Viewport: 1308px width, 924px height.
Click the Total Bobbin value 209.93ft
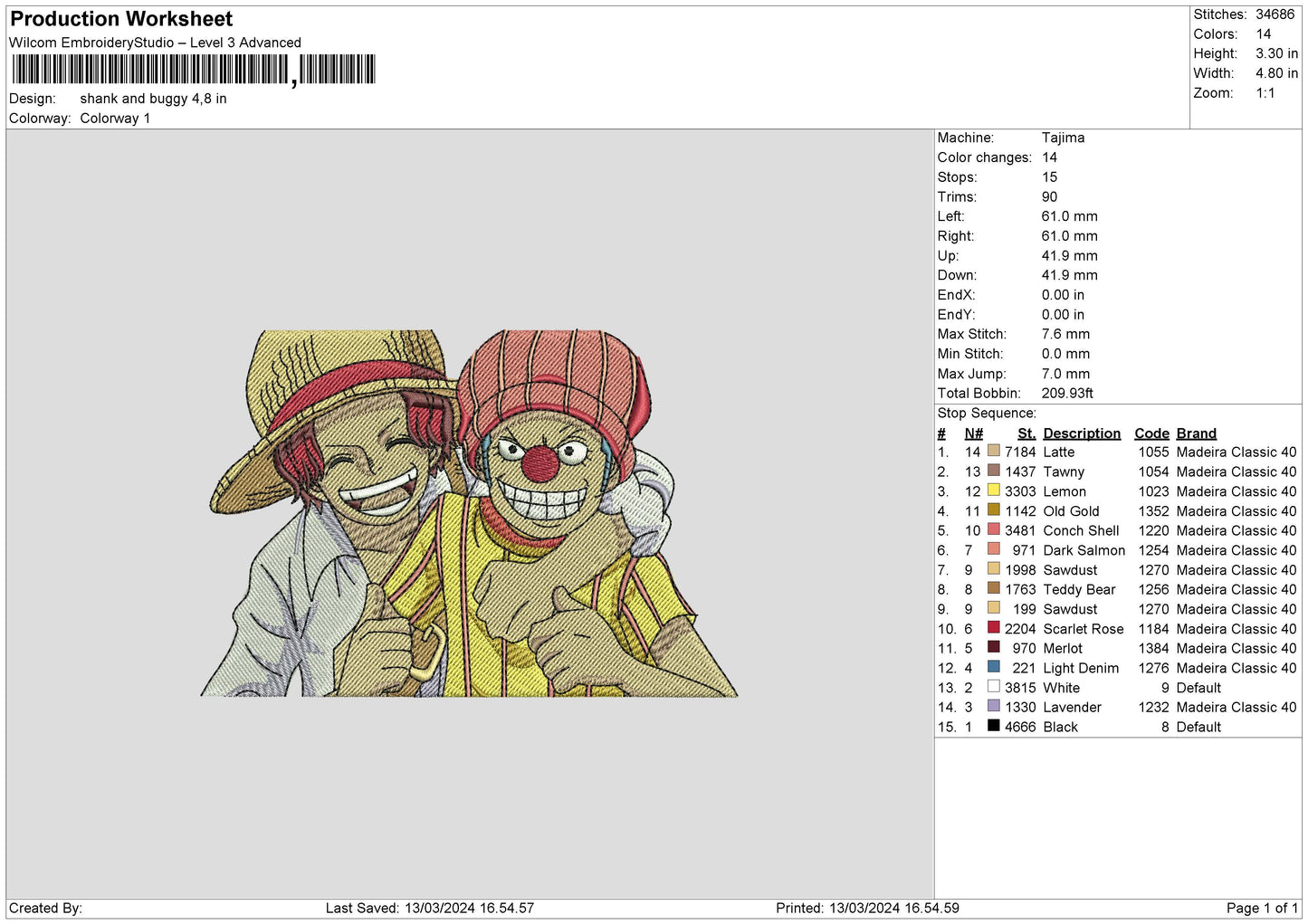click(1067, 393)
